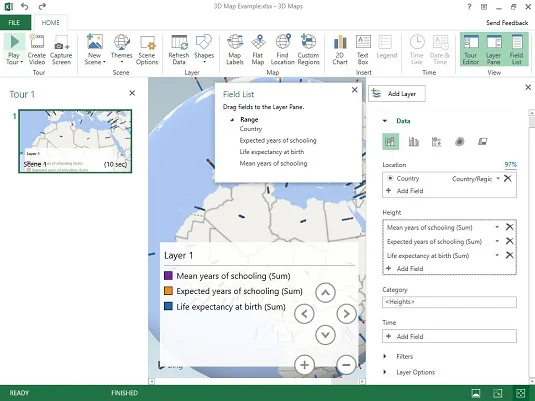This screenshot has height=401, width=535.
Task: Select the Scene 1 thumbnail
Action: [75, 141]
